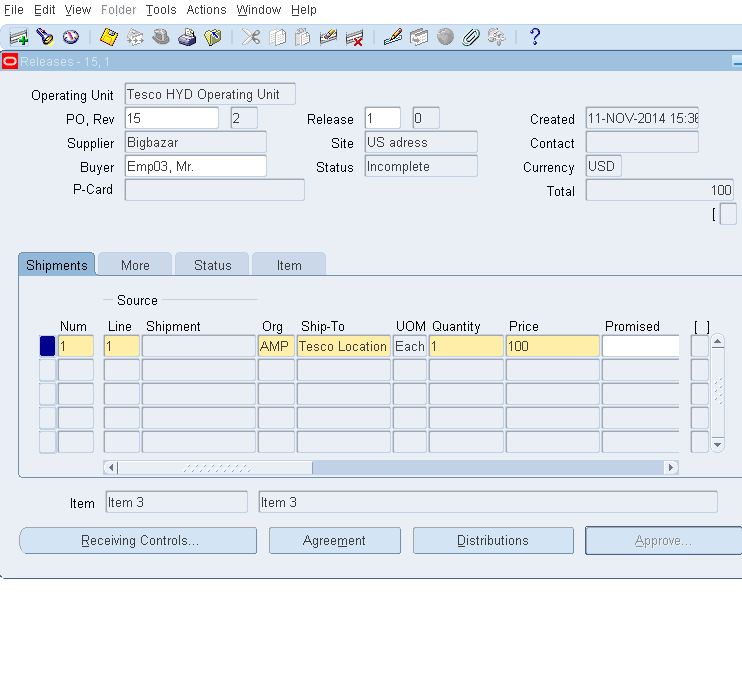The image size is (742, 680).
Task: Click the Promised date field in row one
Action: (640, 346)
